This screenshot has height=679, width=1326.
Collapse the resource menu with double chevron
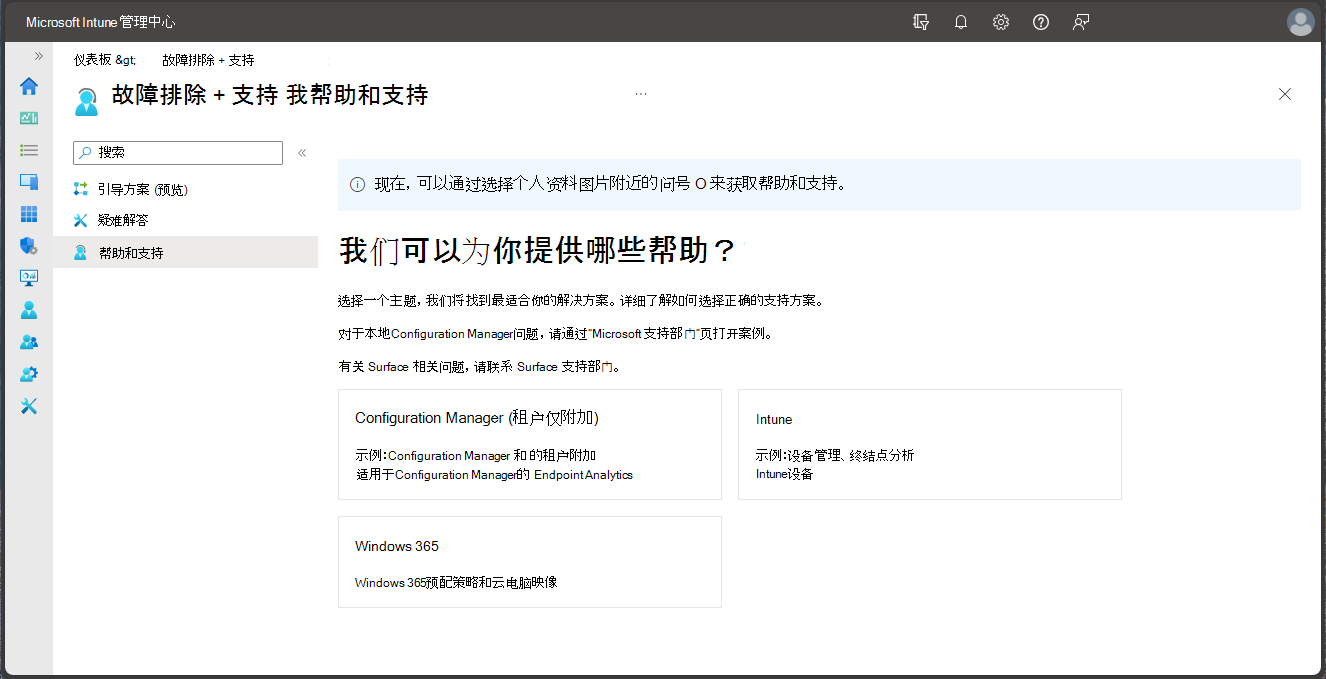click(x=302, y=153)
